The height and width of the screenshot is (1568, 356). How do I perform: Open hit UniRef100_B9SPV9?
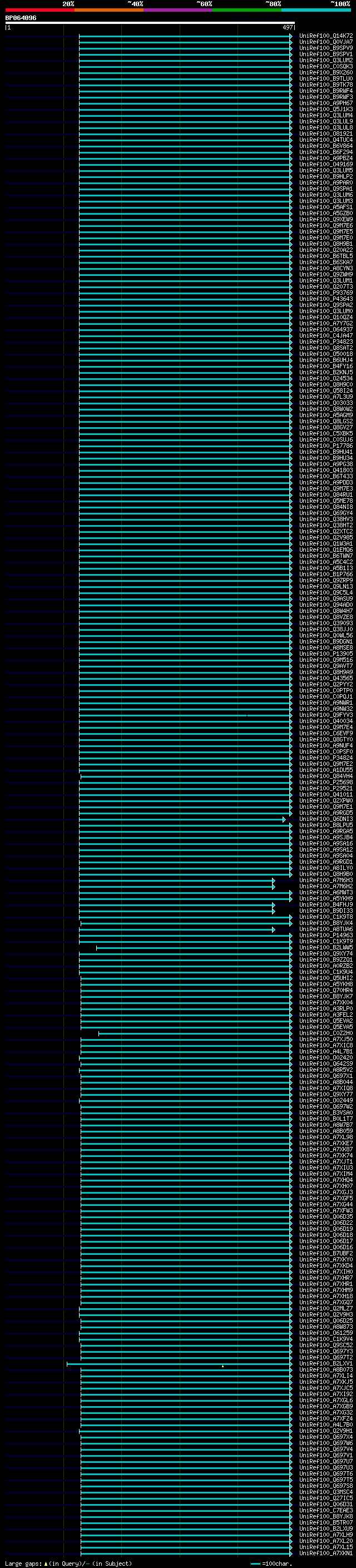tap(326, 48)
